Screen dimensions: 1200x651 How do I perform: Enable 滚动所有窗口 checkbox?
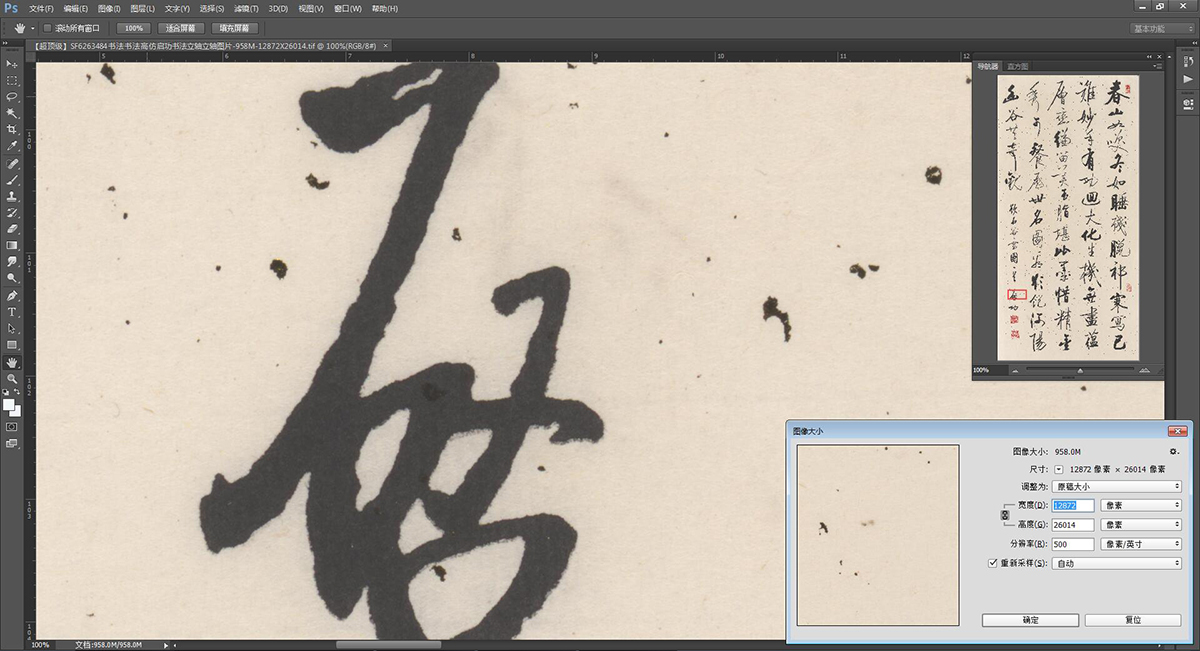click(x=47, y=28)
